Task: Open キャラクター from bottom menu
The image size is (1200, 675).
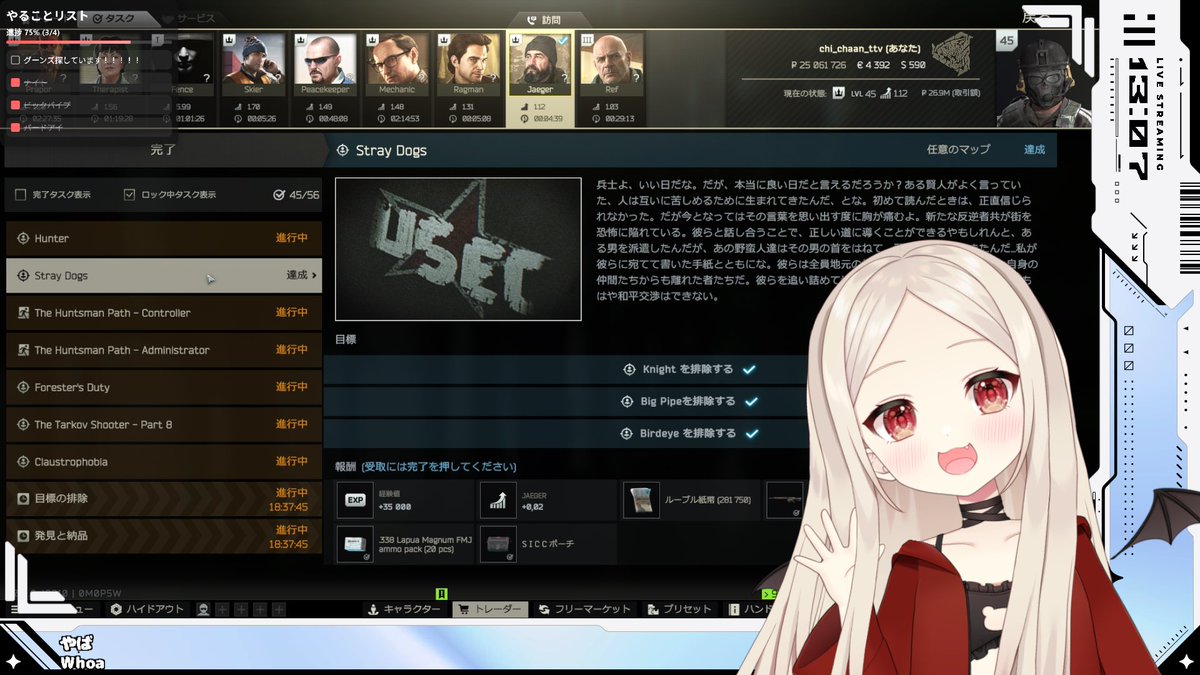Action: [403, 609]
